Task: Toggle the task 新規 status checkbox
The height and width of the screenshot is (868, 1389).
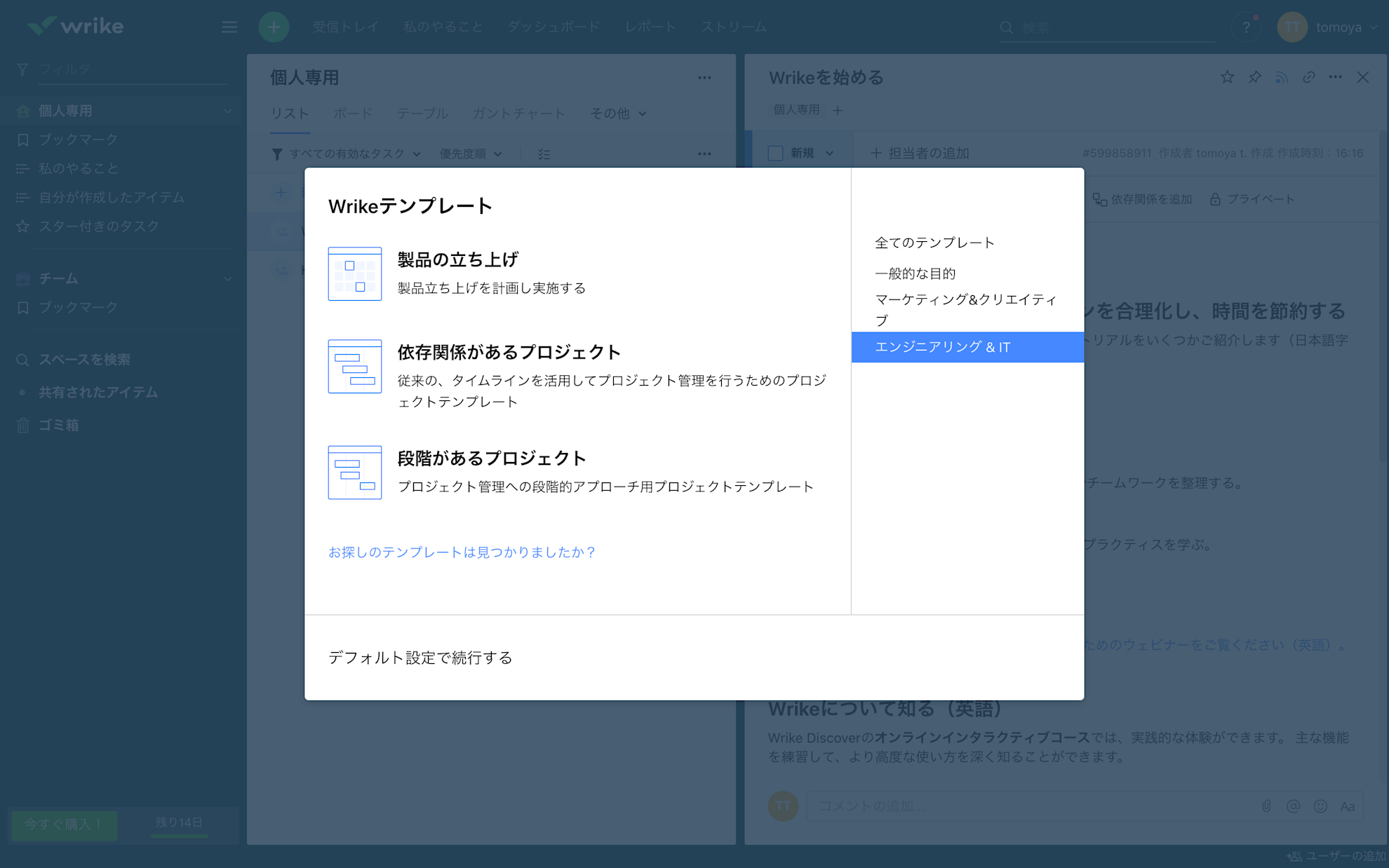Action: [x=775, y=153]
